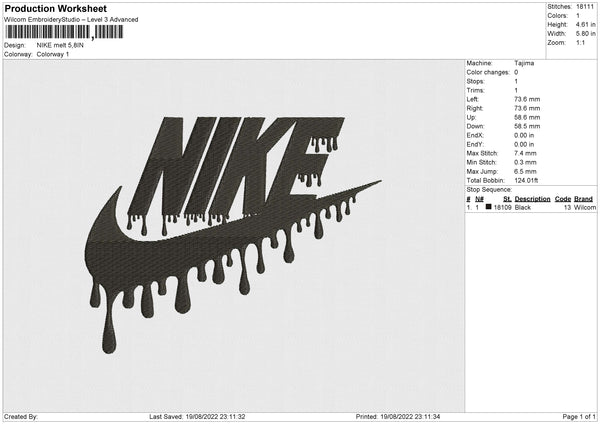Image resolution: width=600 pixels, height=424 pixels.
Task: Click the EndY value 0.00 in
Action: [x=524, y=144]
